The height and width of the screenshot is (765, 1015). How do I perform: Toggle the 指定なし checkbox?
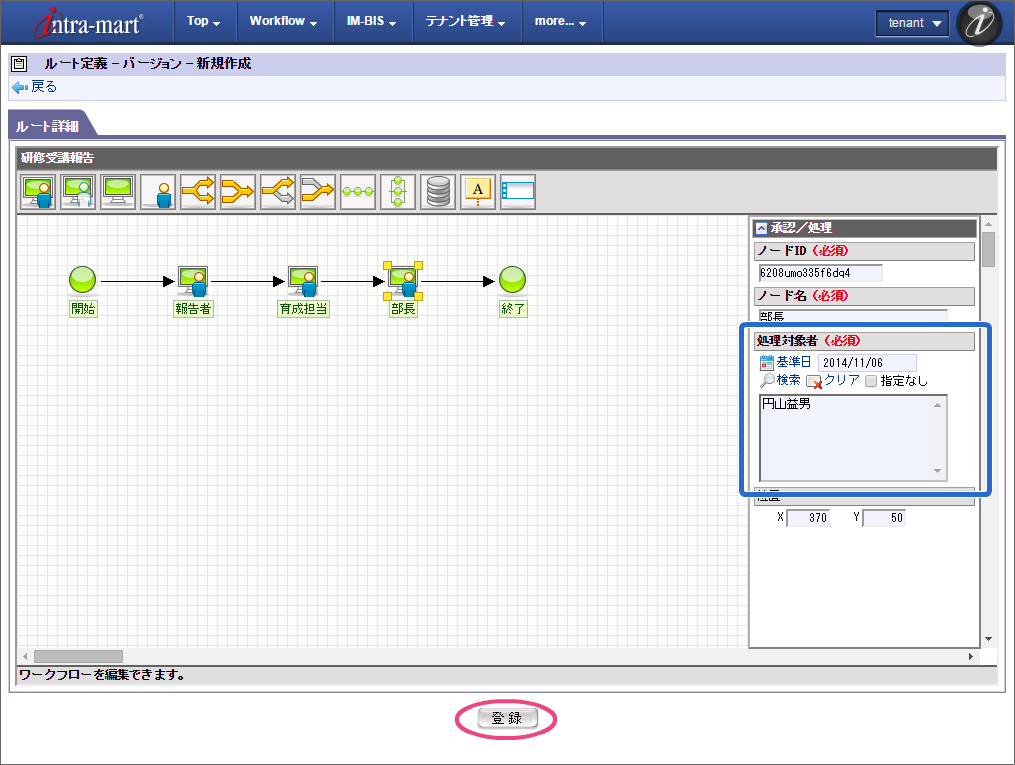(x=871, y=381)
